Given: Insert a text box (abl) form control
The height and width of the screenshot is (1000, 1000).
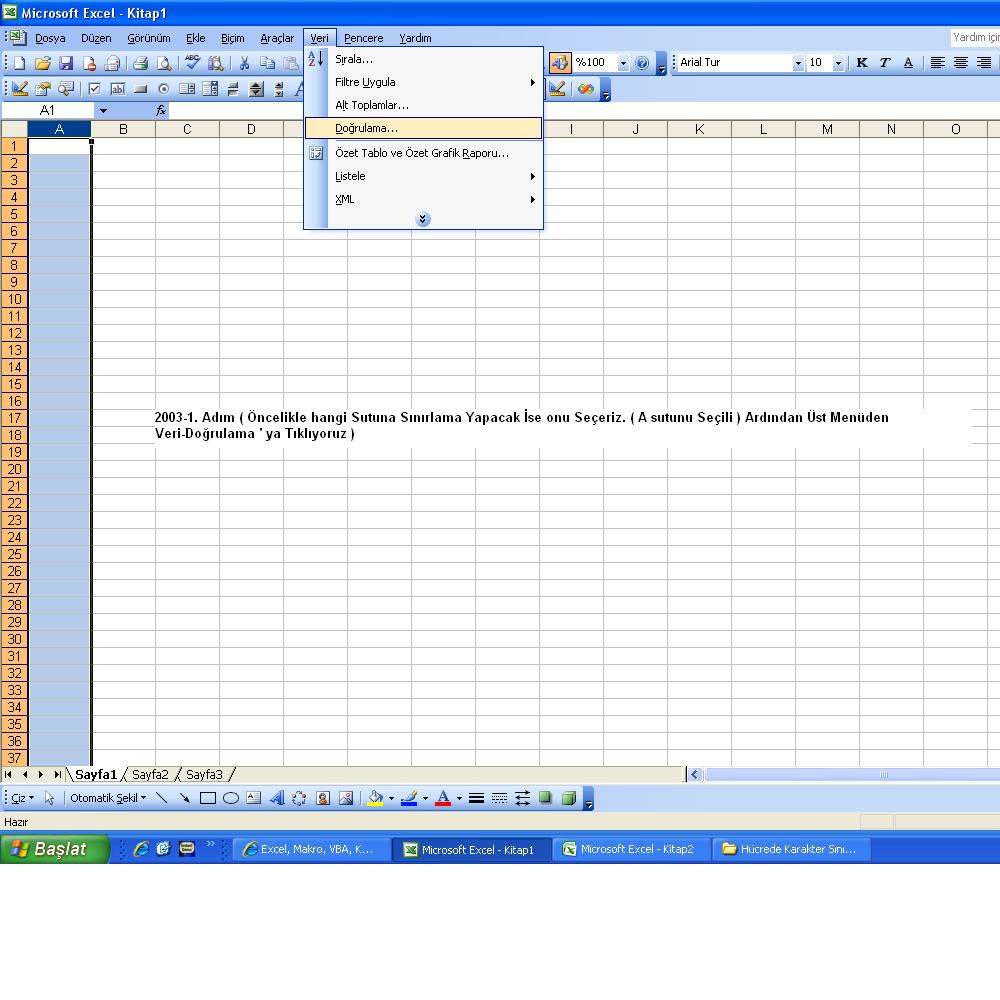Looking at the screenshot, I should pyautogui.click(x=117, y=89).
